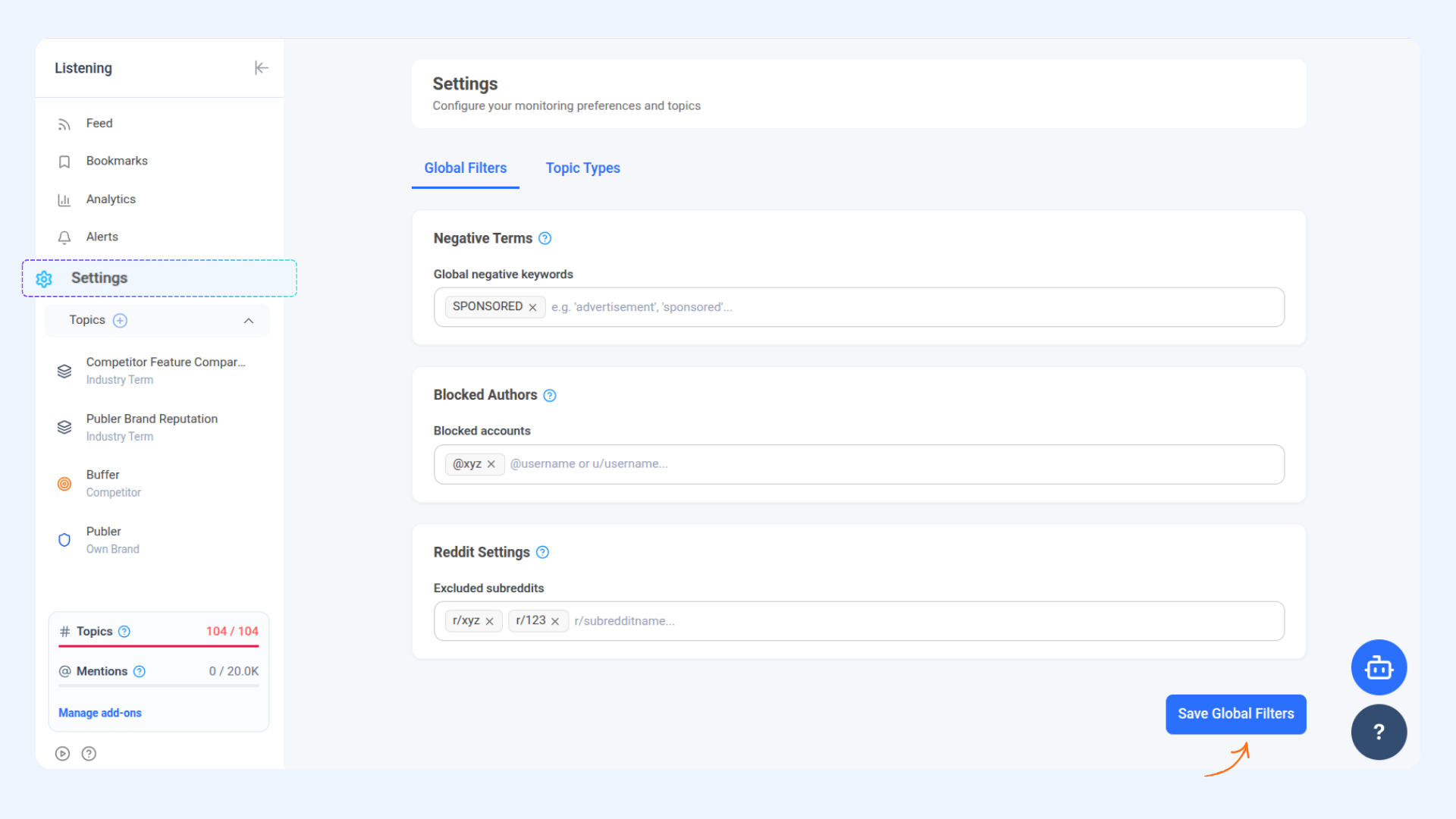Click the Mentions usage progress bar
The image size is (1456, 819).
(158, 686)
